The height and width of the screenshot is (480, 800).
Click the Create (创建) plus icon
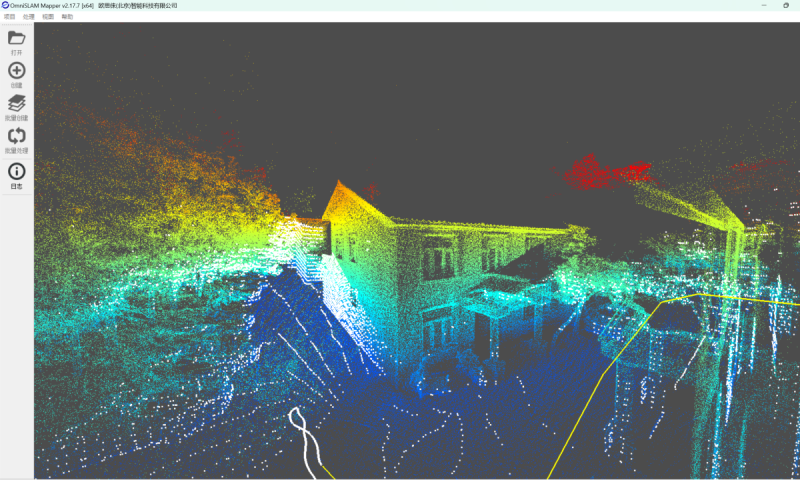[16, 70]
